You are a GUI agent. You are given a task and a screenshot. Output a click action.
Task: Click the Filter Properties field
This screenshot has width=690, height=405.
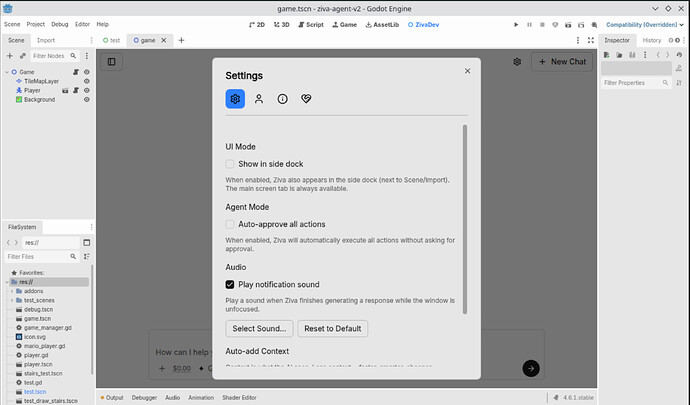coord(636,83)
